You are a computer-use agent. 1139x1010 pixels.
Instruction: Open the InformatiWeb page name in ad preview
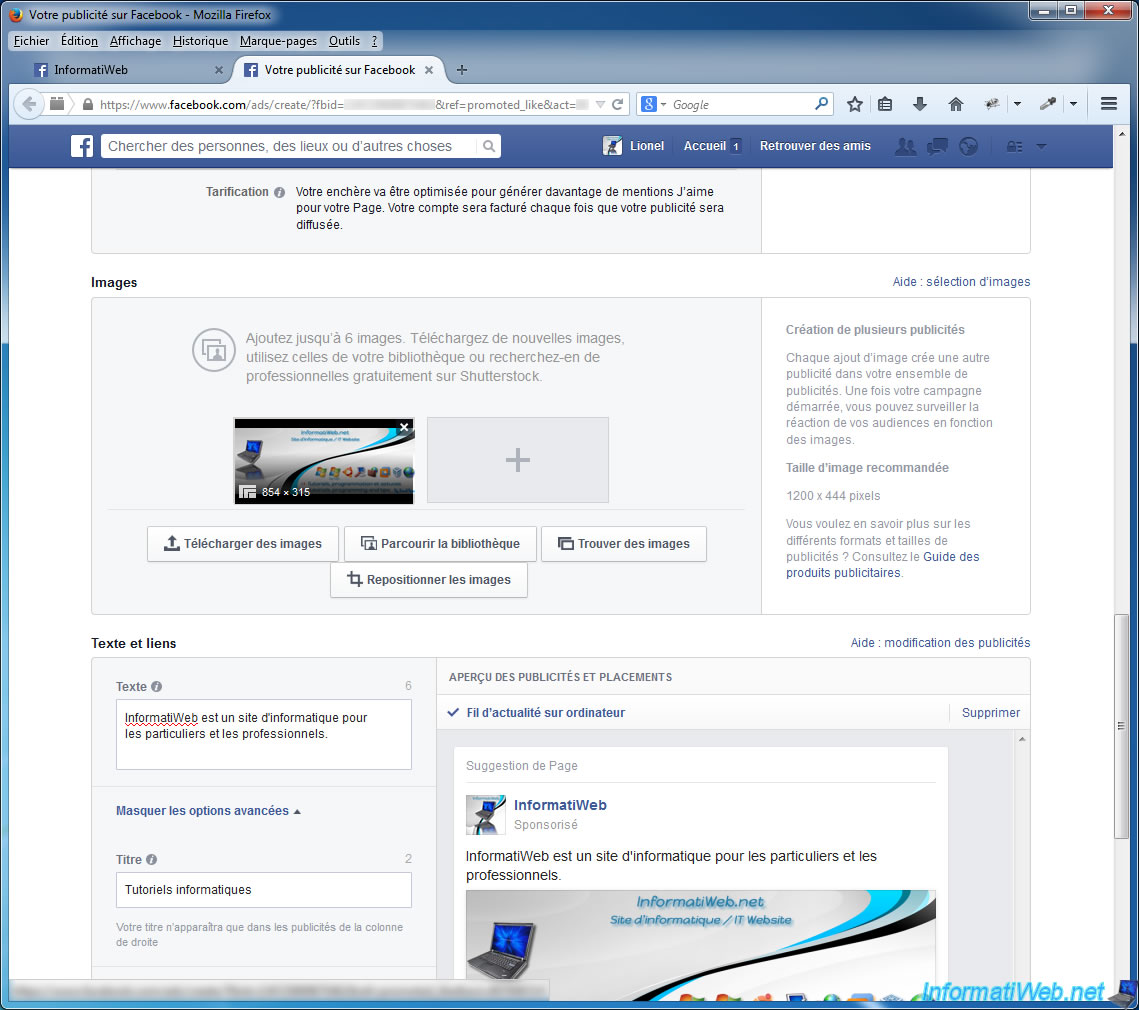(x=560, y=805)
